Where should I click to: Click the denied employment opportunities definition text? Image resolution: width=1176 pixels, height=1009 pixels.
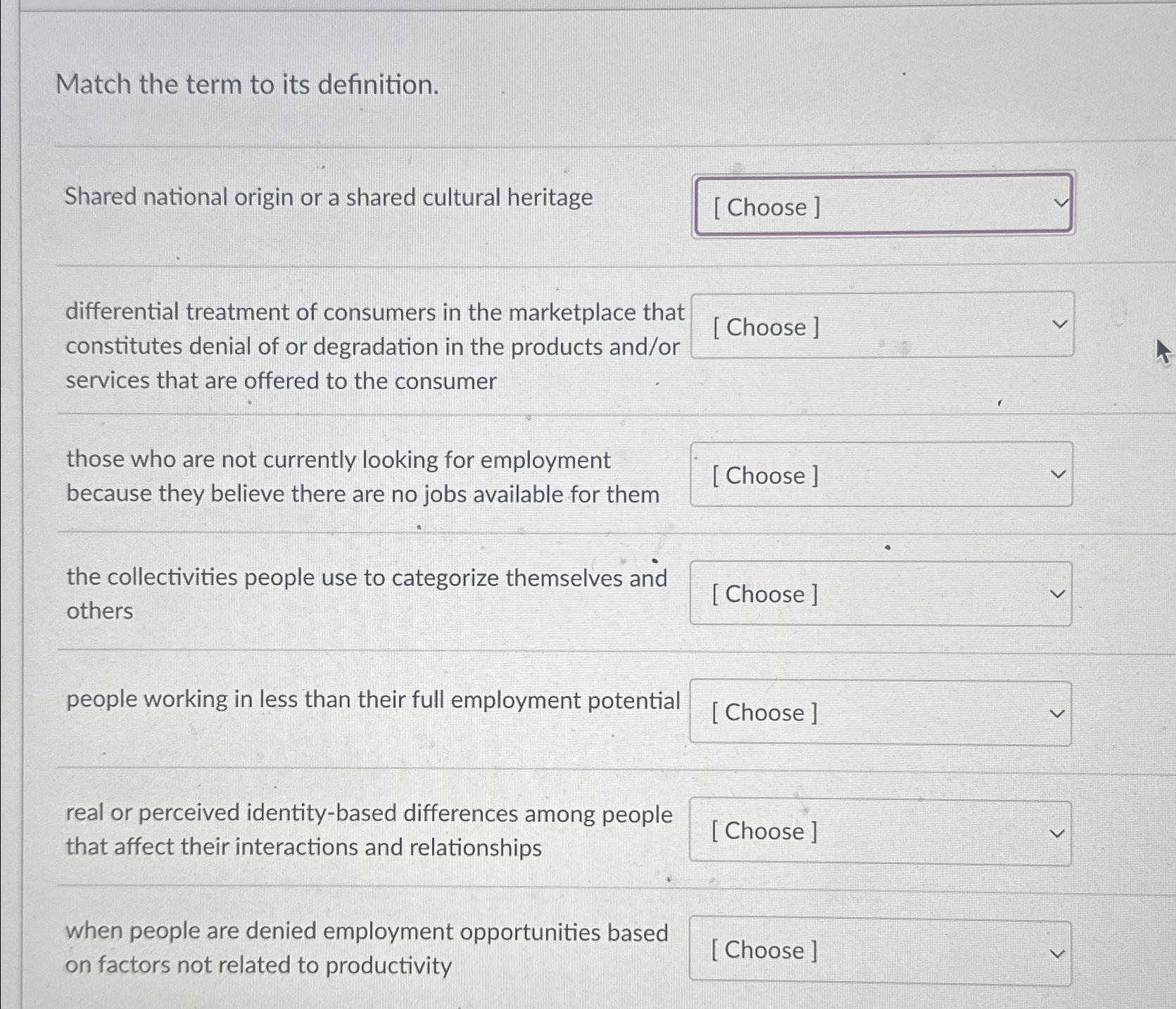coord(367,948)
